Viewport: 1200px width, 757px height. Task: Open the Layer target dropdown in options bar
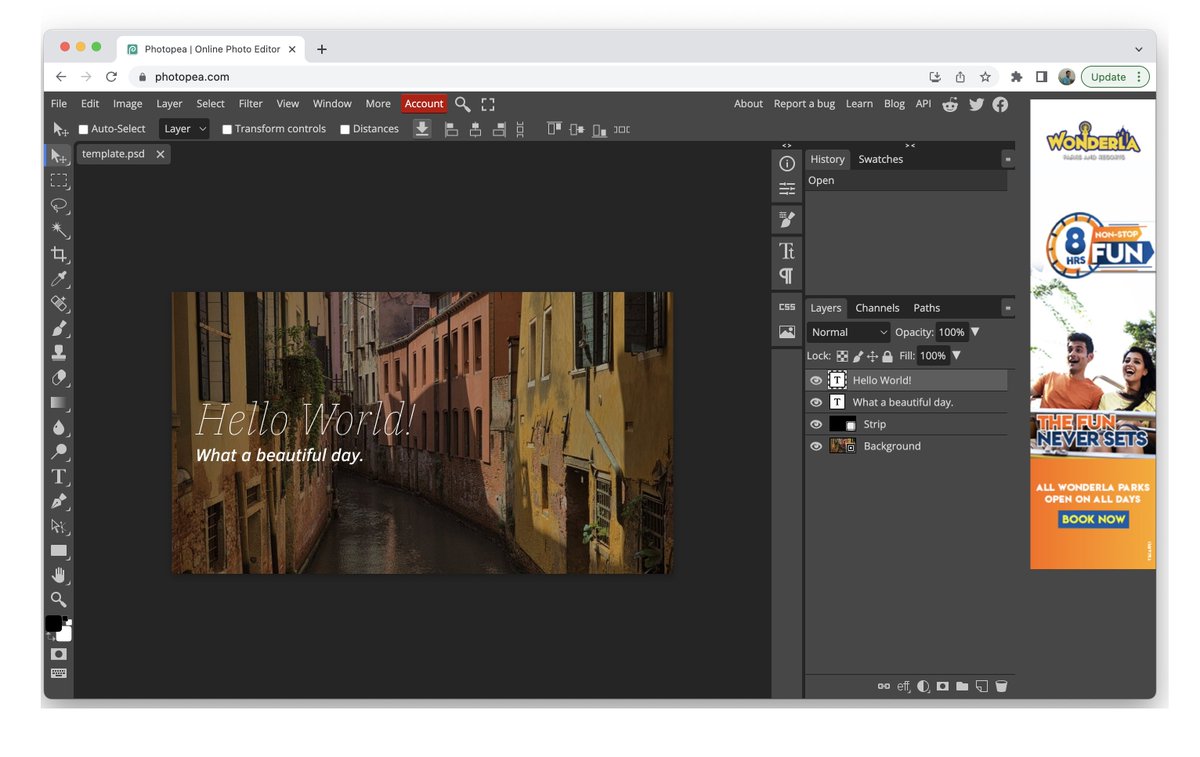point(185,129)
